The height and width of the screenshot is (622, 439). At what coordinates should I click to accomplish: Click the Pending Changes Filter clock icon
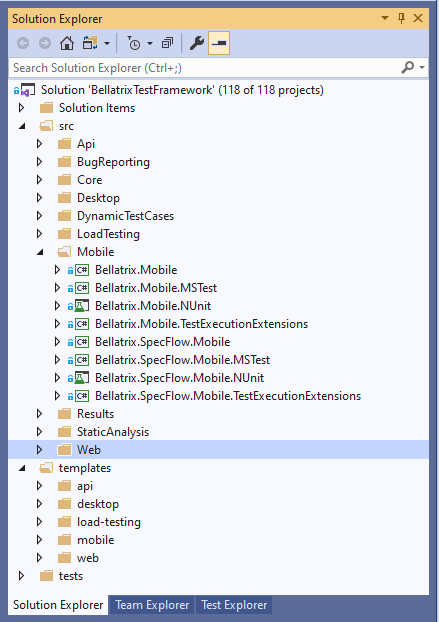134,43
